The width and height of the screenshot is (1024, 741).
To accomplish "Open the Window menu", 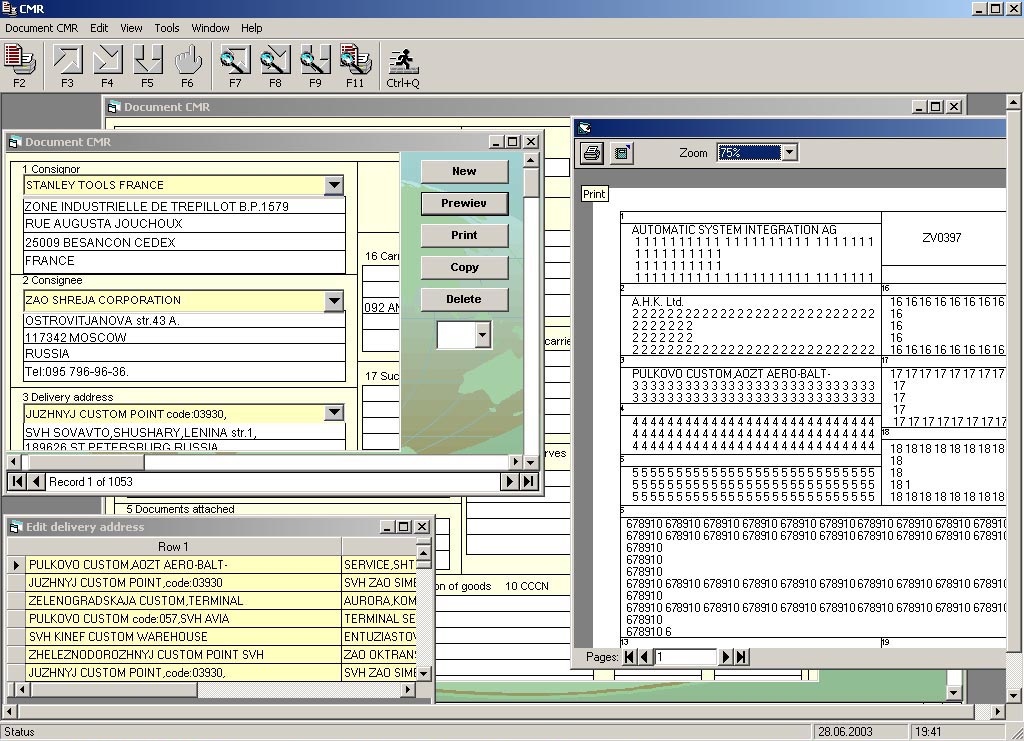I will click(x=210, y=28).
